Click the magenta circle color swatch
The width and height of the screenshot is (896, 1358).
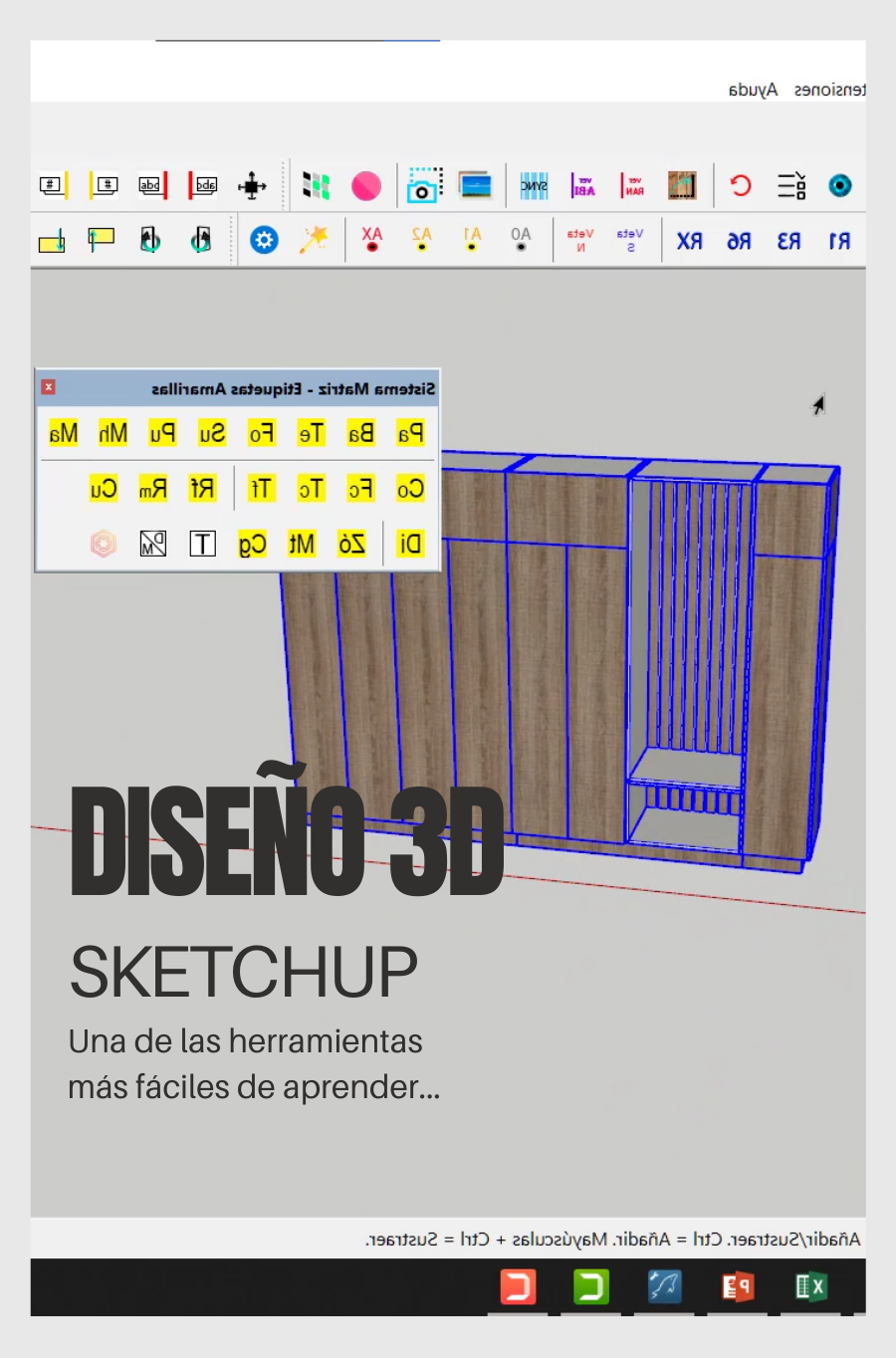coord(365,185)
